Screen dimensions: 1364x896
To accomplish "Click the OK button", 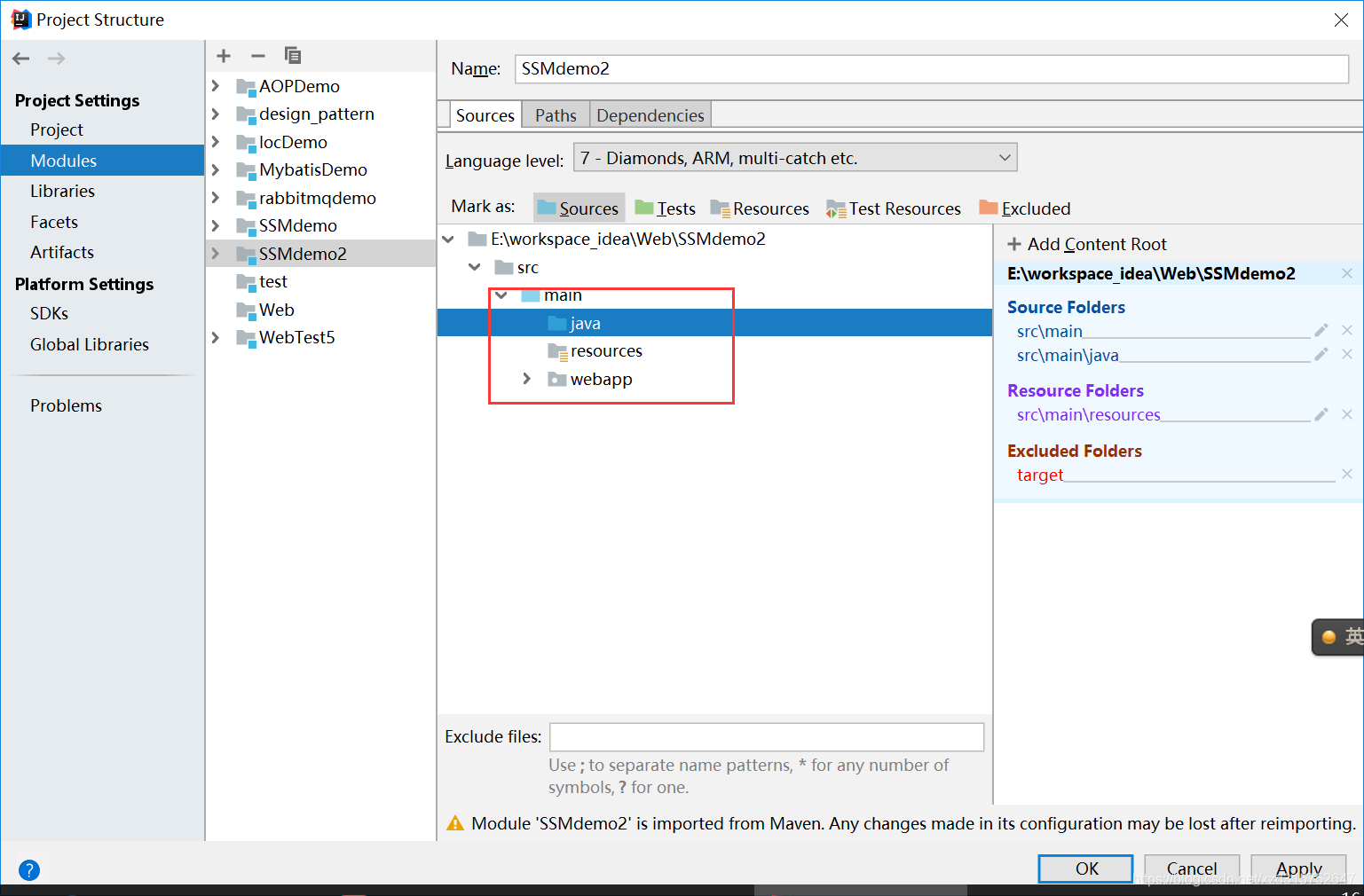I will coord(1086,868).
